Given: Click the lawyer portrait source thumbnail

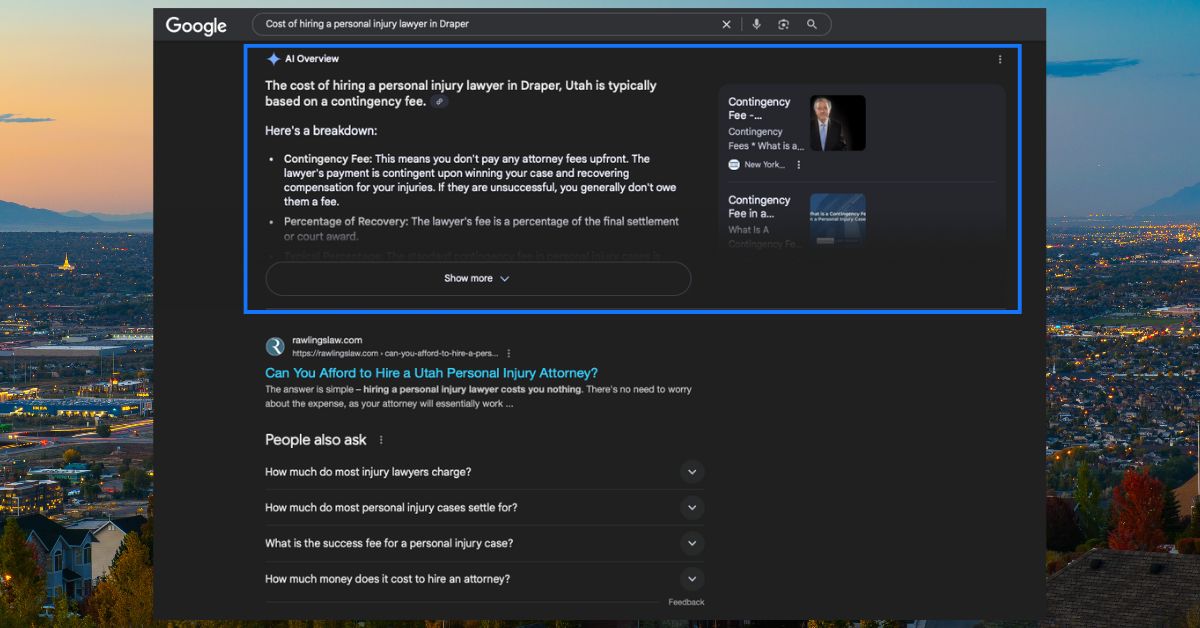Looking at the screenshot, I should 838,123.
